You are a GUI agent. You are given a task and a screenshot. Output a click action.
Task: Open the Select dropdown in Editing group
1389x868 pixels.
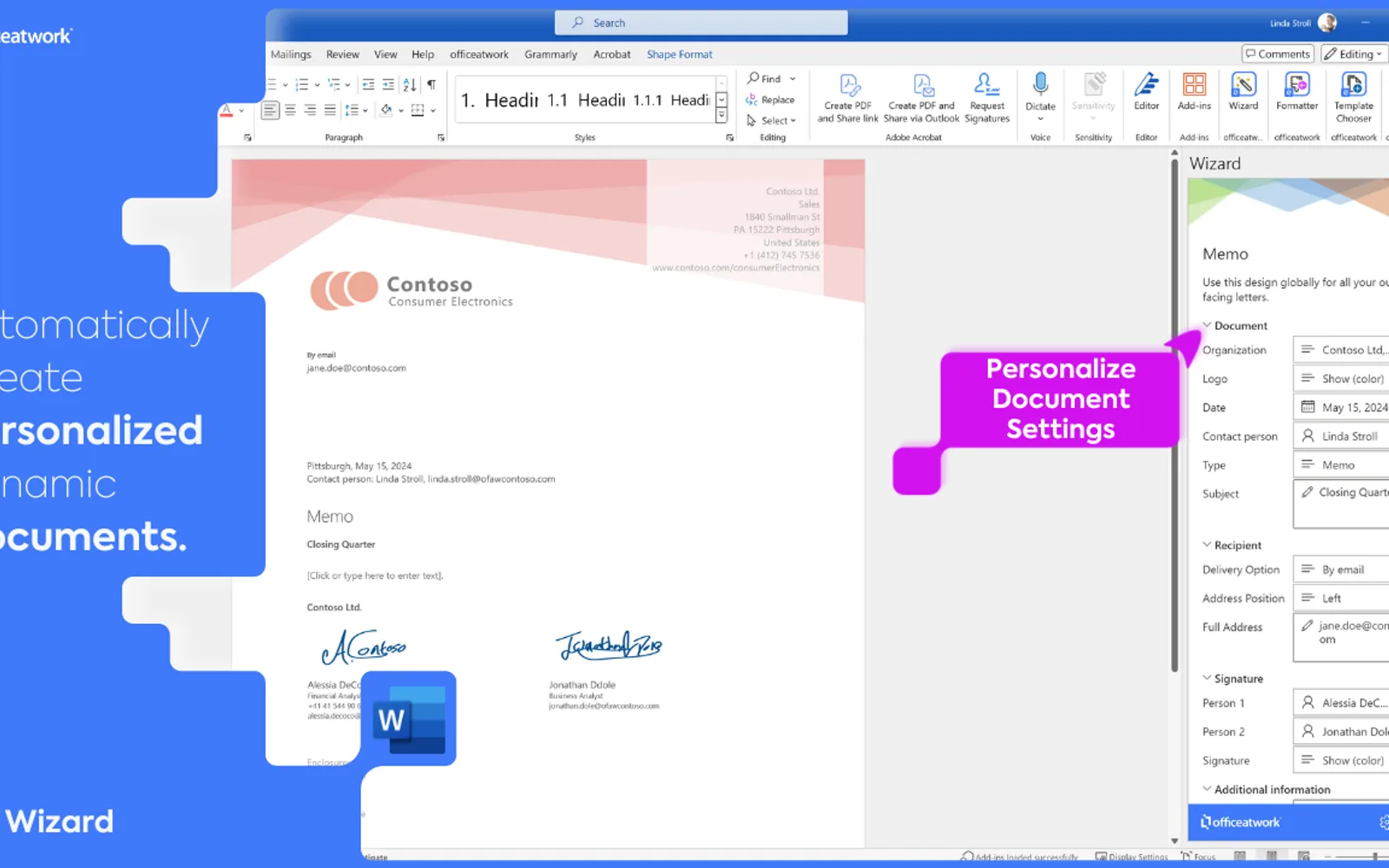click(771, 121)
